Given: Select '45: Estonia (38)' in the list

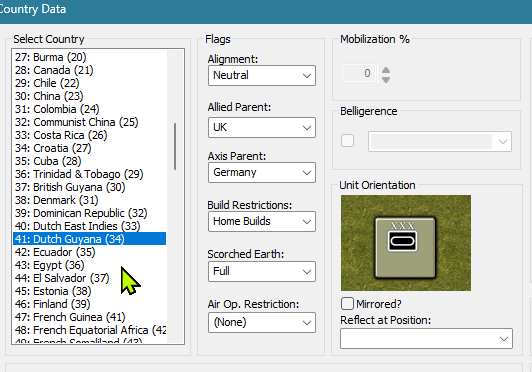Looking at the screenshot, I should pos(90,291).
